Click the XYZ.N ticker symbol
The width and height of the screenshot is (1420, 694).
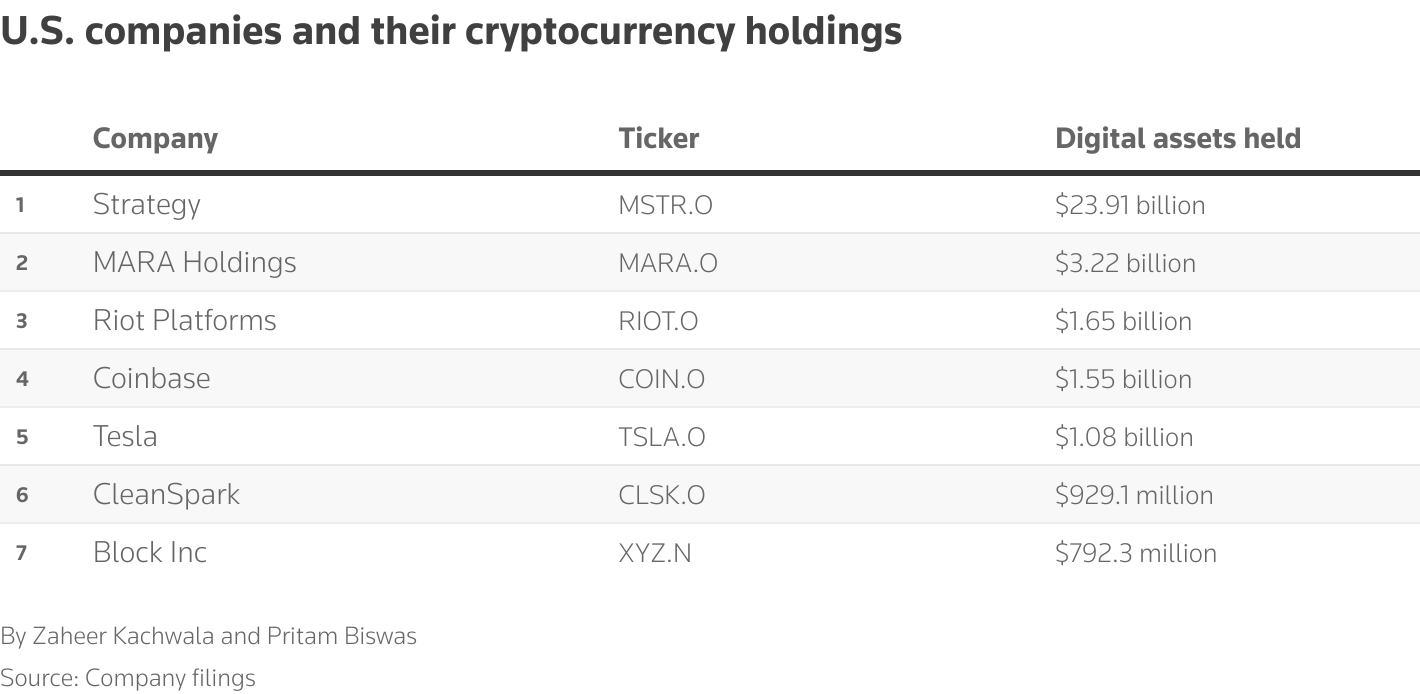click(x=654, y=553)
